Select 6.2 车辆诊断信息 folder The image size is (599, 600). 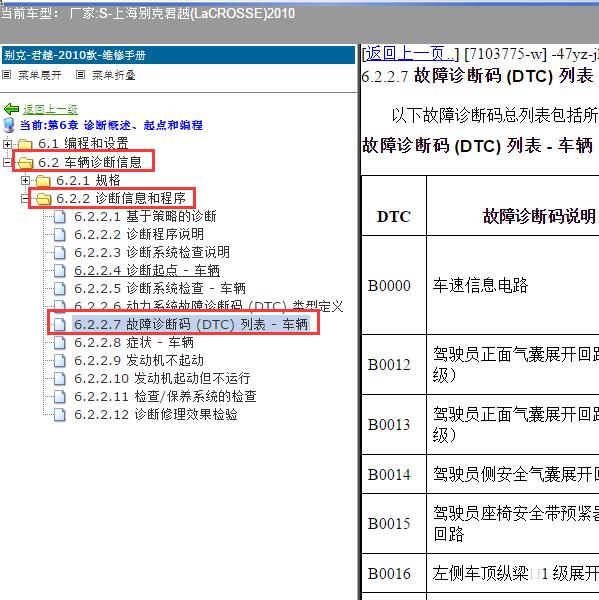pyautogui.click(x=90, y=162)
